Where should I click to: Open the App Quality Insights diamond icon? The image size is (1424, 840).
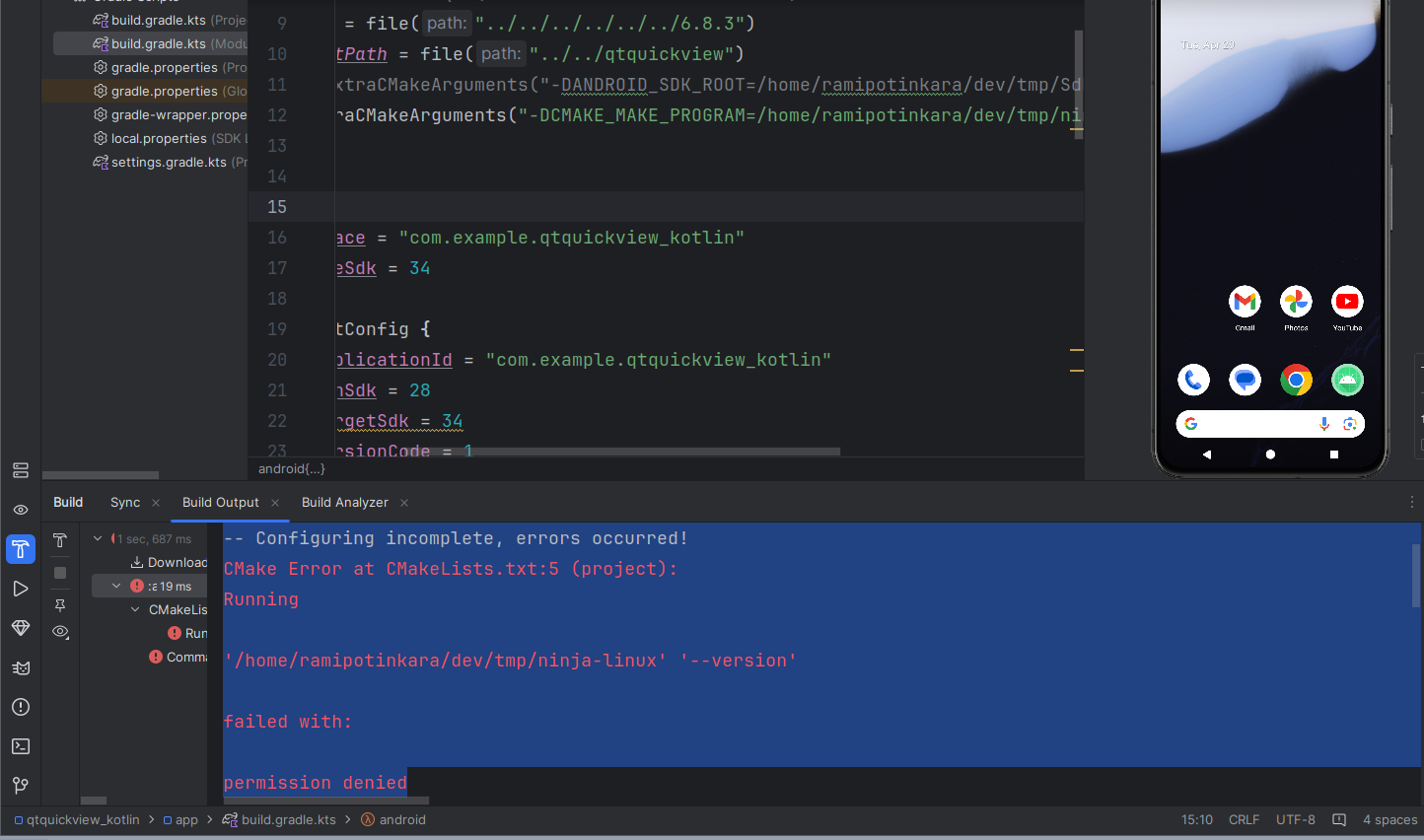pyautogui.click(x=21, y=628)
